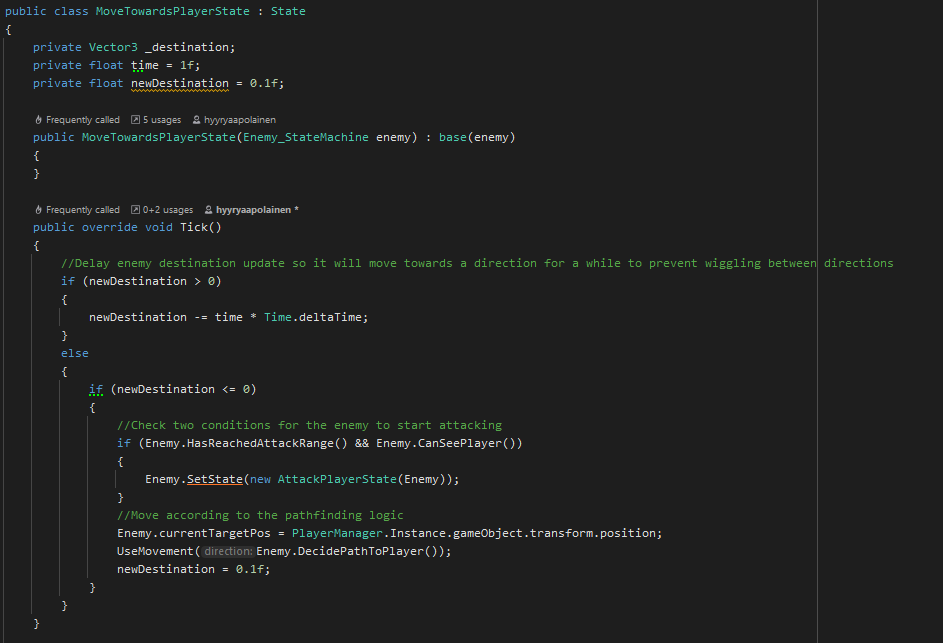This screenshot has height=643, width=943.
Task: Click the 'direction:' inlay parameter hint
Action: 227,552
